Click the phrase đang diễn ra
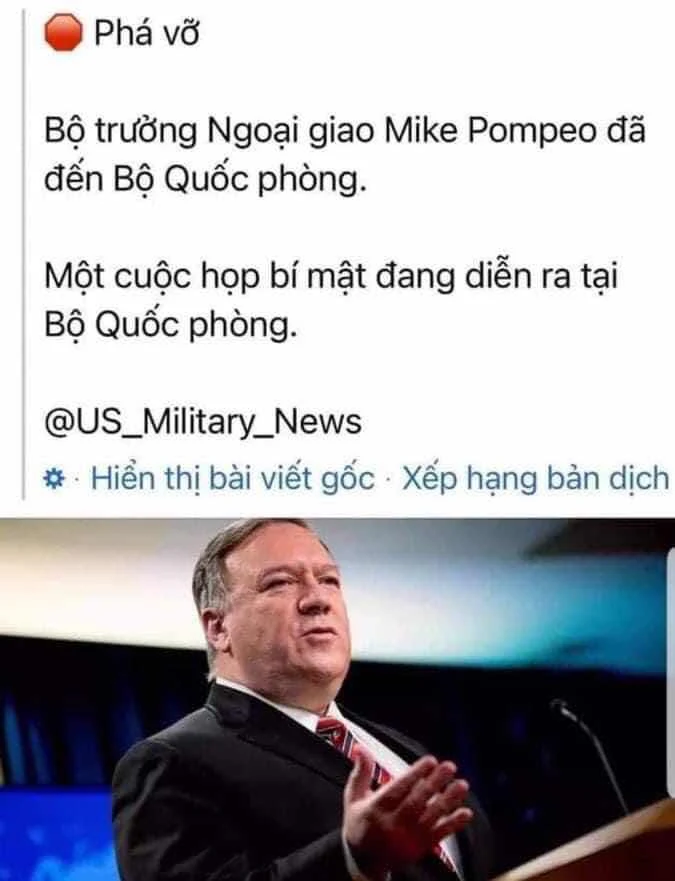The image size is (675, 881). click(473, 277)
